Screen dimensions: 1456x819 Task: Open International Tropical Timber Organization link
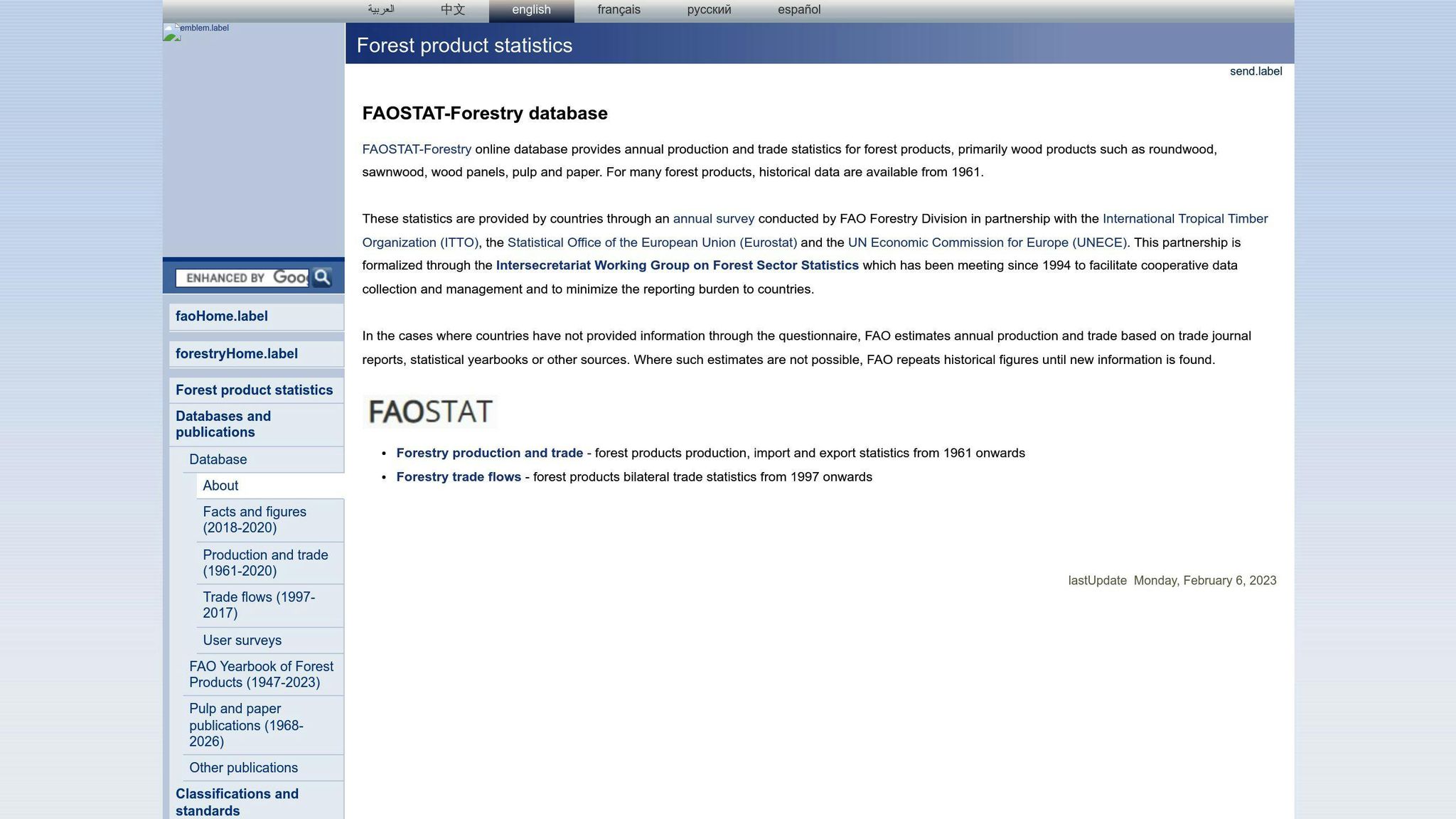point(1184,219)
